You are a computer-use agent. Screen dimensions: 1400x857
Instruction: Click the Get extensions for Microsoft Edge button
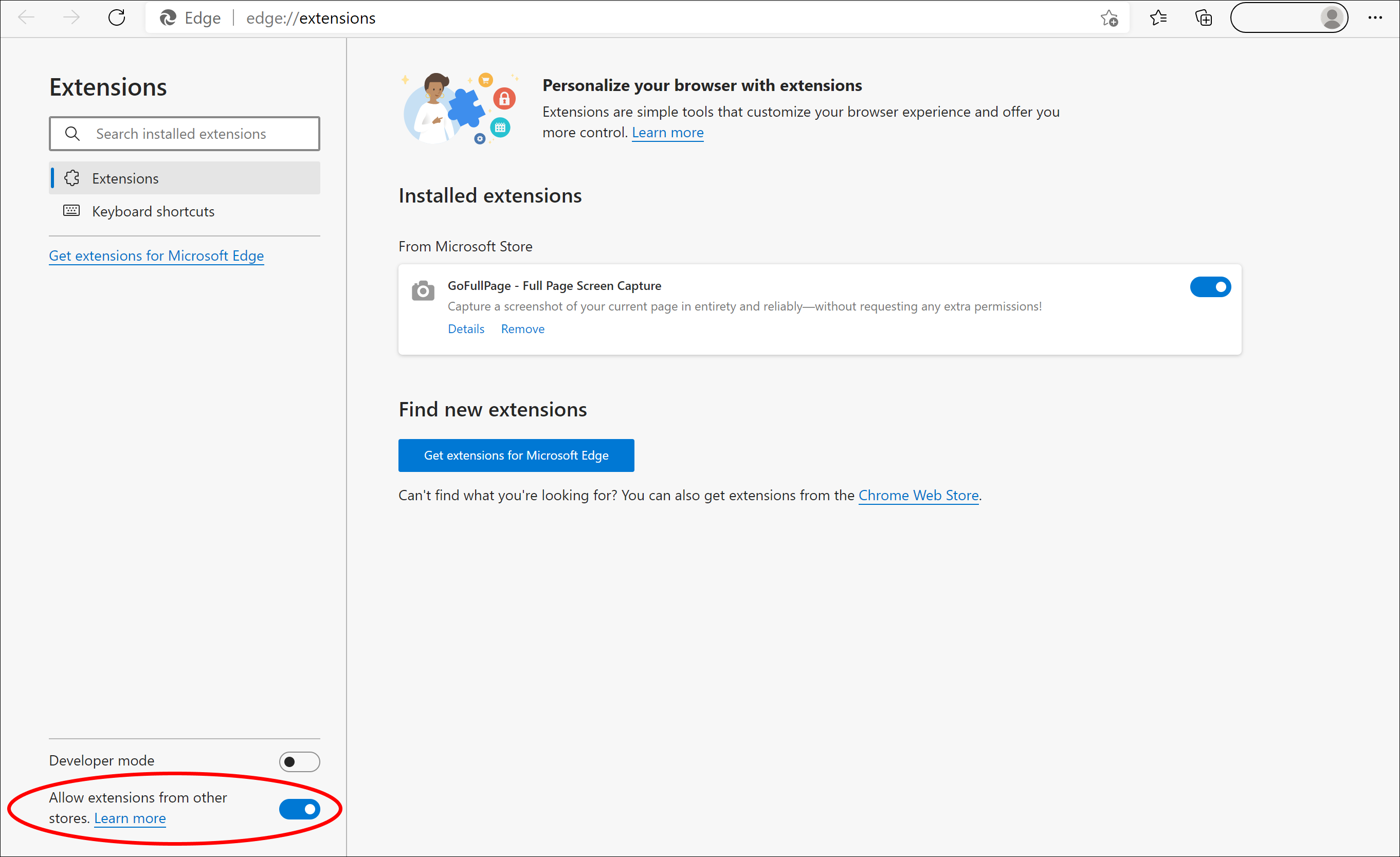(x=516, y=455)
